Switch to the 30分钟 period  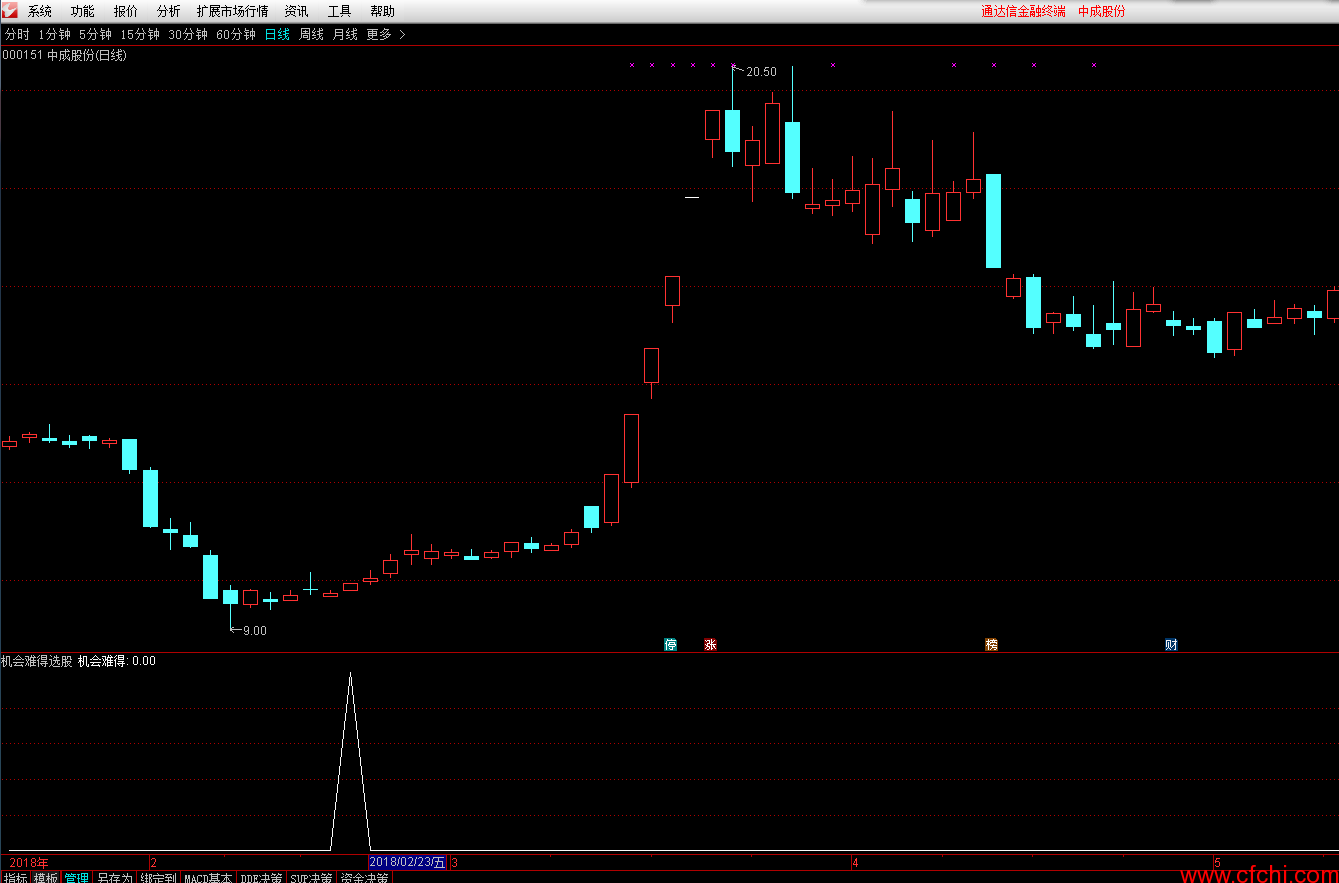(x=188, y=34)
